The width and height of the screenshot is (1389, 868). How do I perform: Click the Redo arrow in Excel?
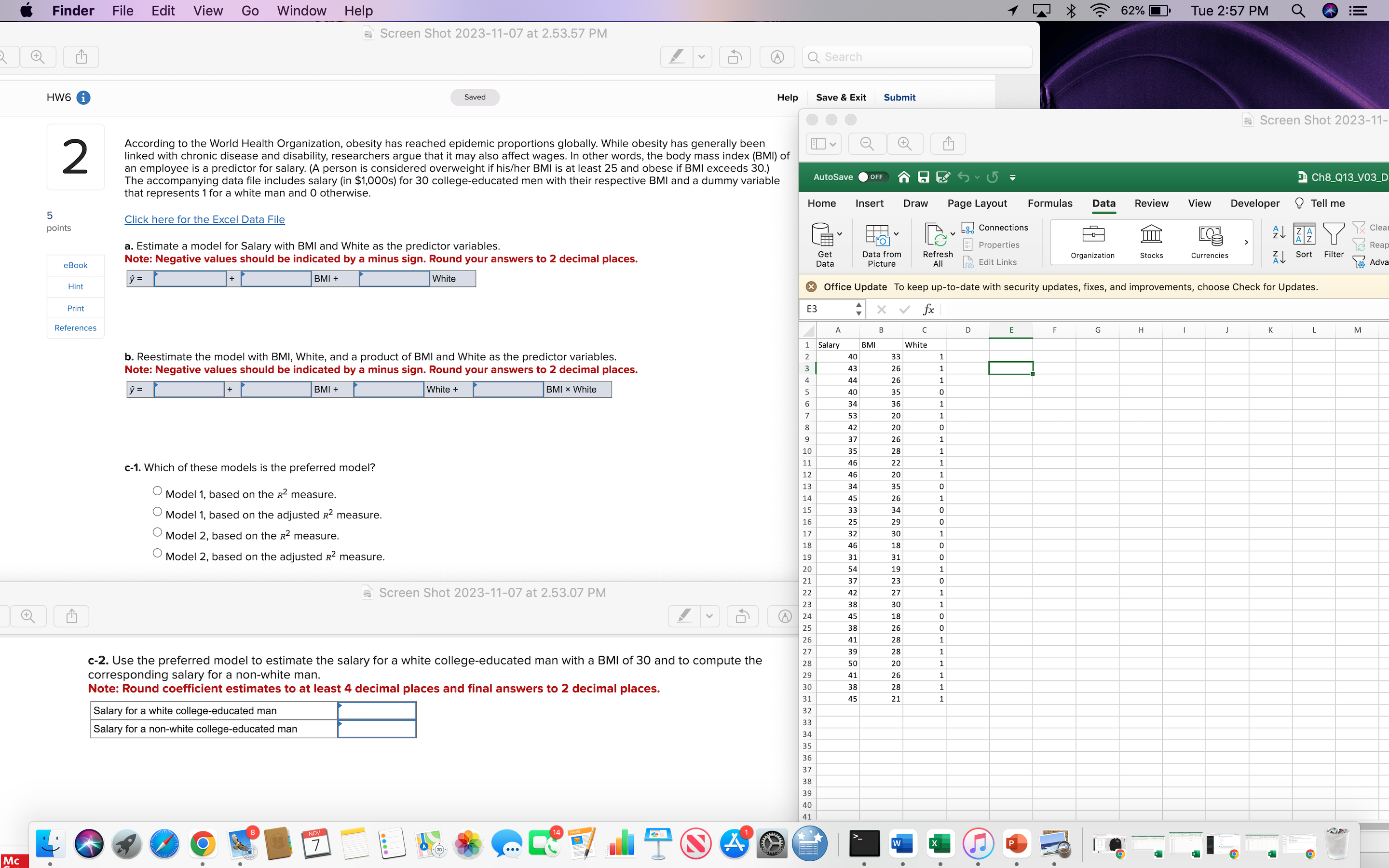993,177
